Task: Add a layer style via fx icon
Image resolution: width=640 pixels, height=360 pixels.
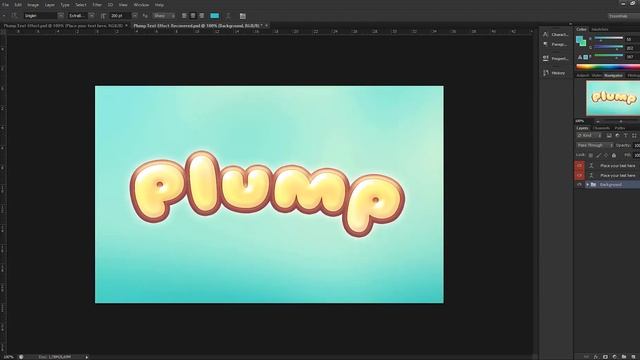Action: pyautogui.click(x=596, y=357)
